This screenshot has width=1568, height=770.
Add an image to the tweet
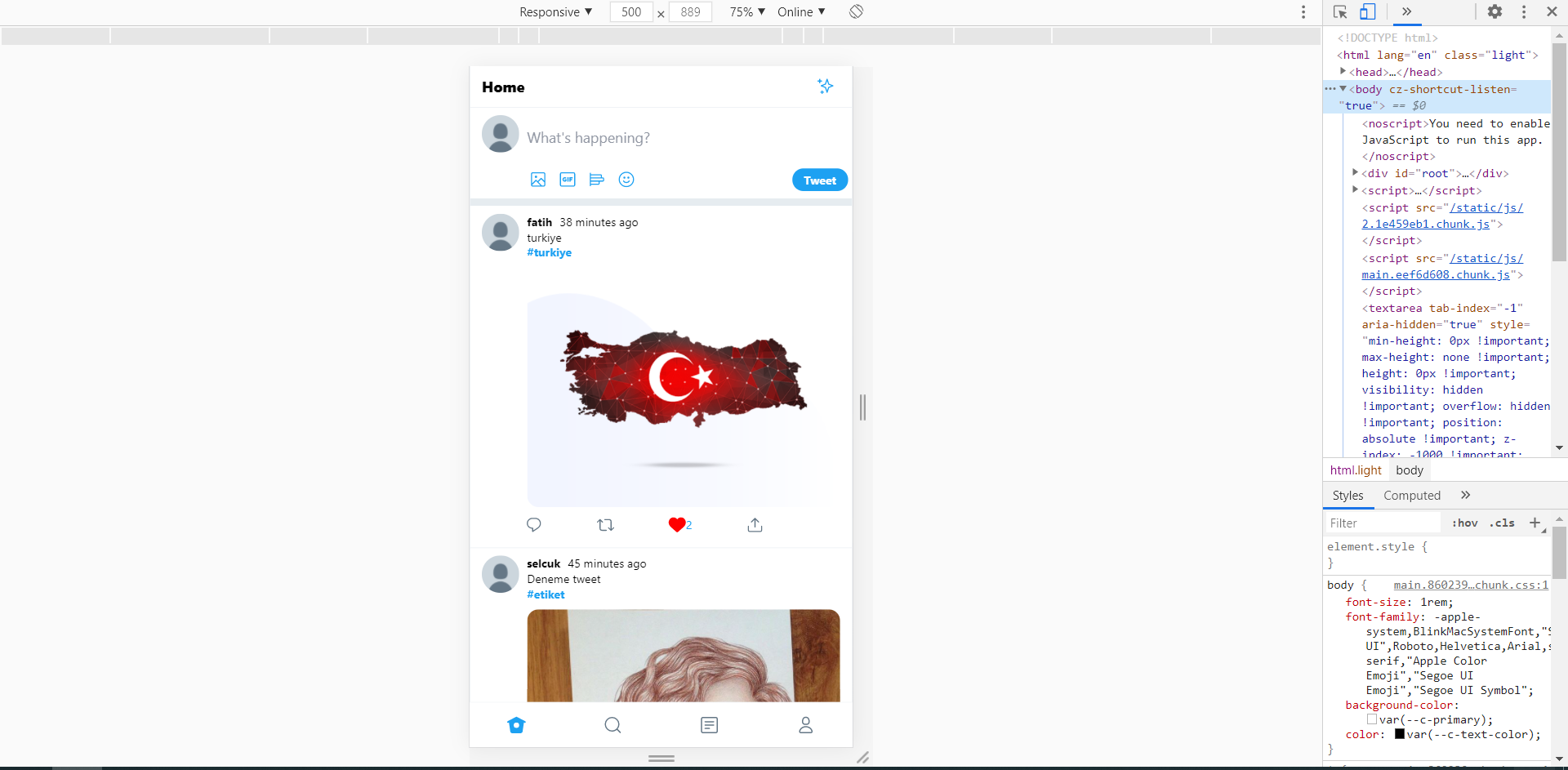click(538, 180)
